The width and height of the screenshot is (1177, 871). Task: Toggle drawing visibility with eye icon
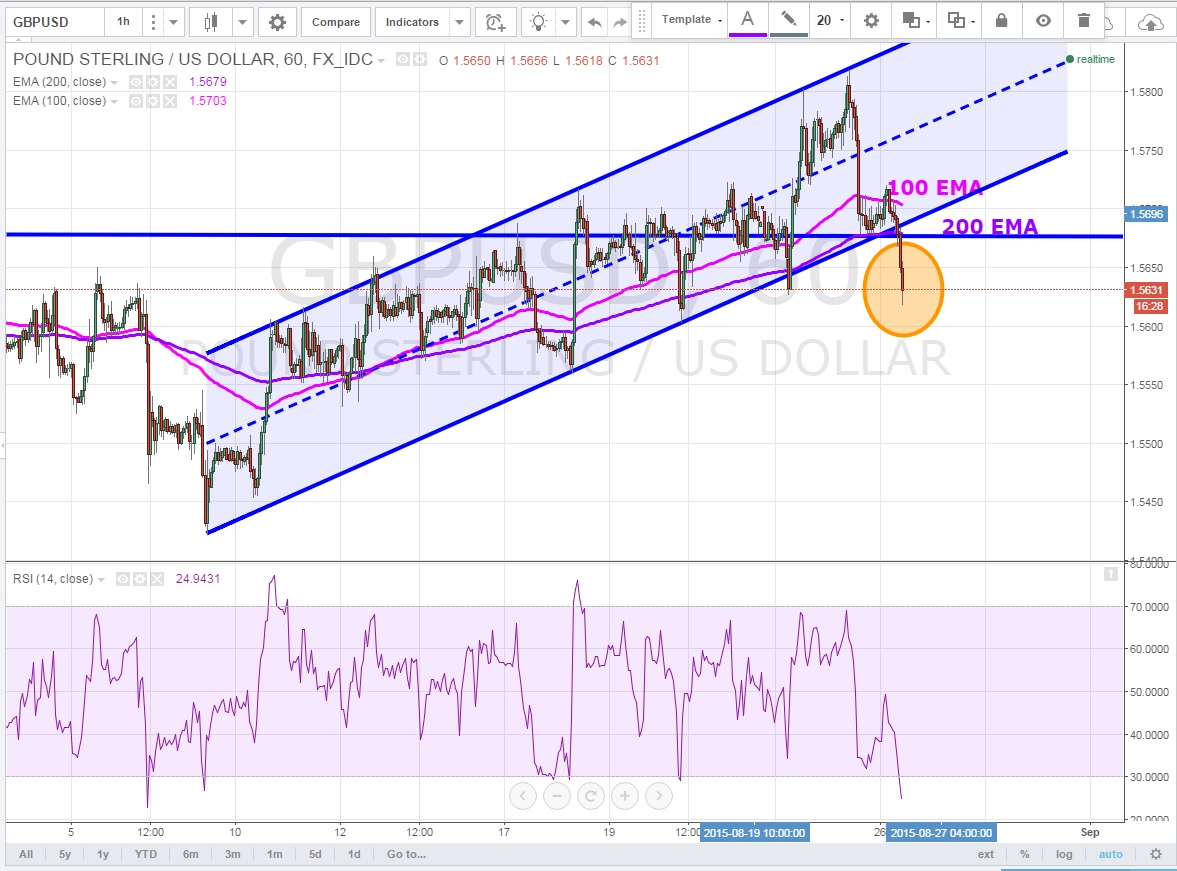[1043, 20]
